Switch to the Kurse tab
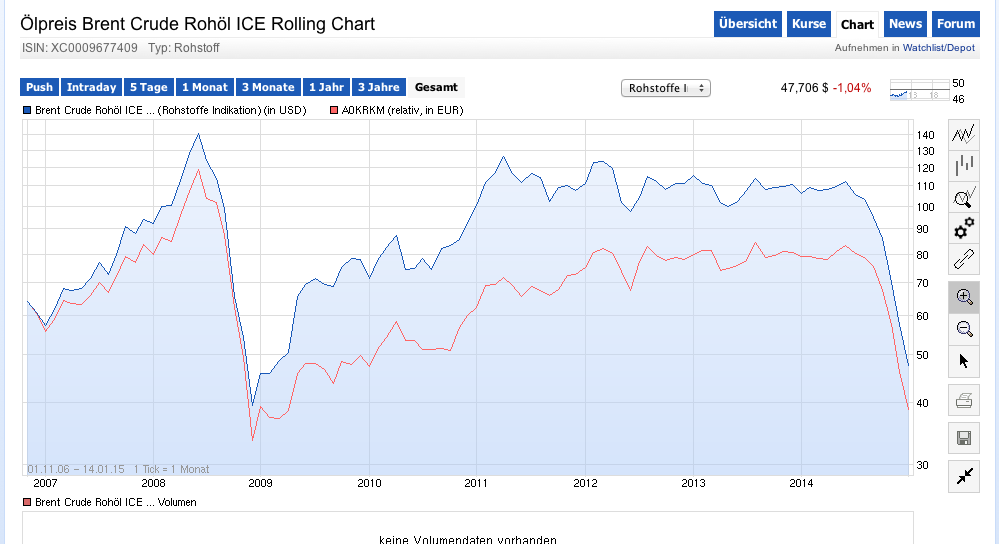 click(809, 24)
